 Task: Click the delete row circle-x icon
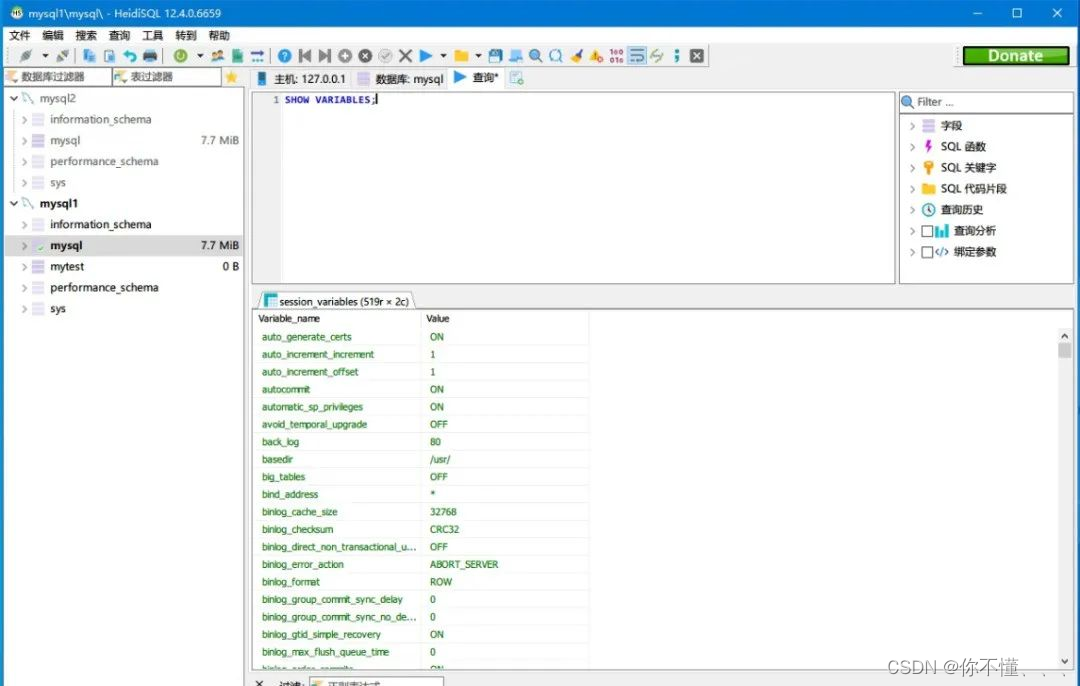click(365, 56)
